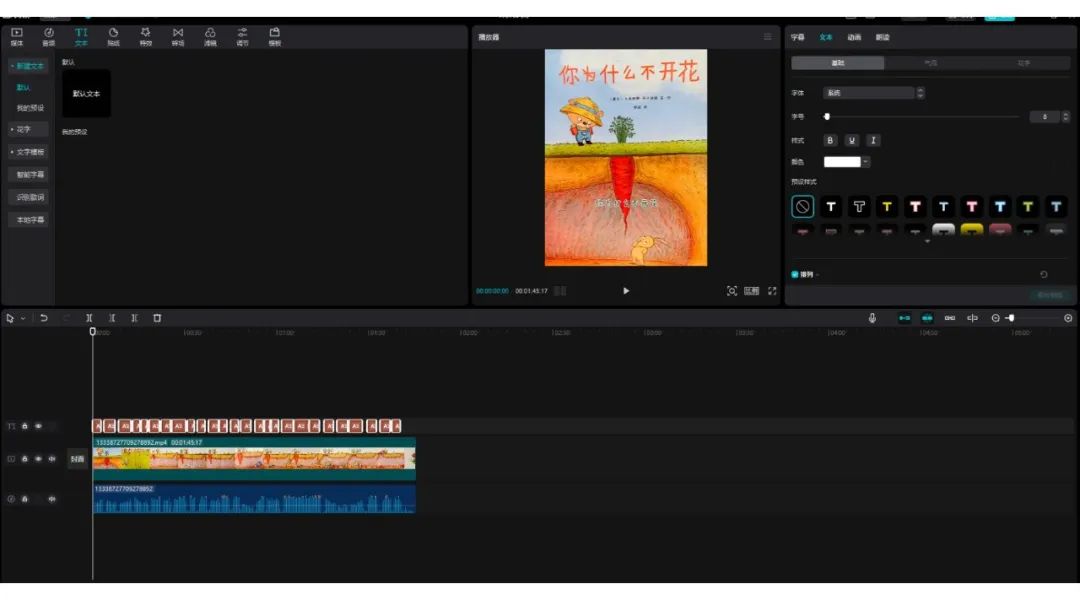Open the text color dropdown arrow

coord(866,162)
